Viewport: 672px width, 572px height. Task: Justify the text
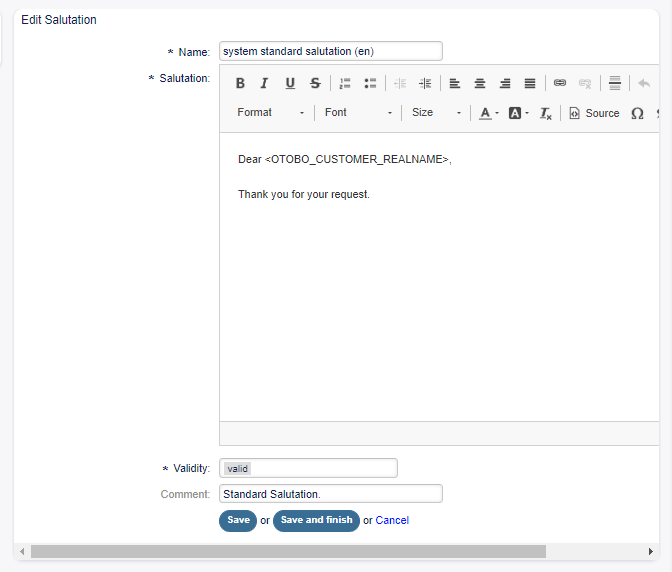coord(530,83)
